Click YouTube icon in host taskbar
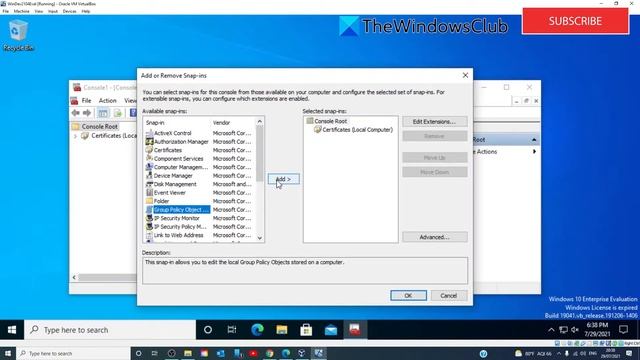 tap(253, 353)
